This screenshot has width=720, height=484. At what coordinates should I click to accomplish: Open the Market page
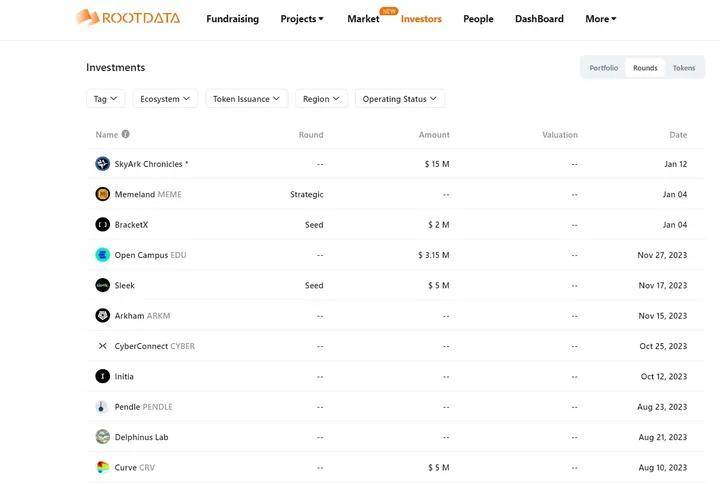pyautogui.click(x=363, y=19)
